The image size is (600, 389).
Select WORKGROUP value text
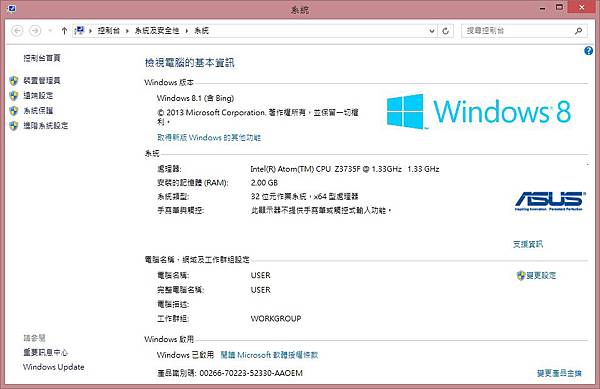pos(276,318)
